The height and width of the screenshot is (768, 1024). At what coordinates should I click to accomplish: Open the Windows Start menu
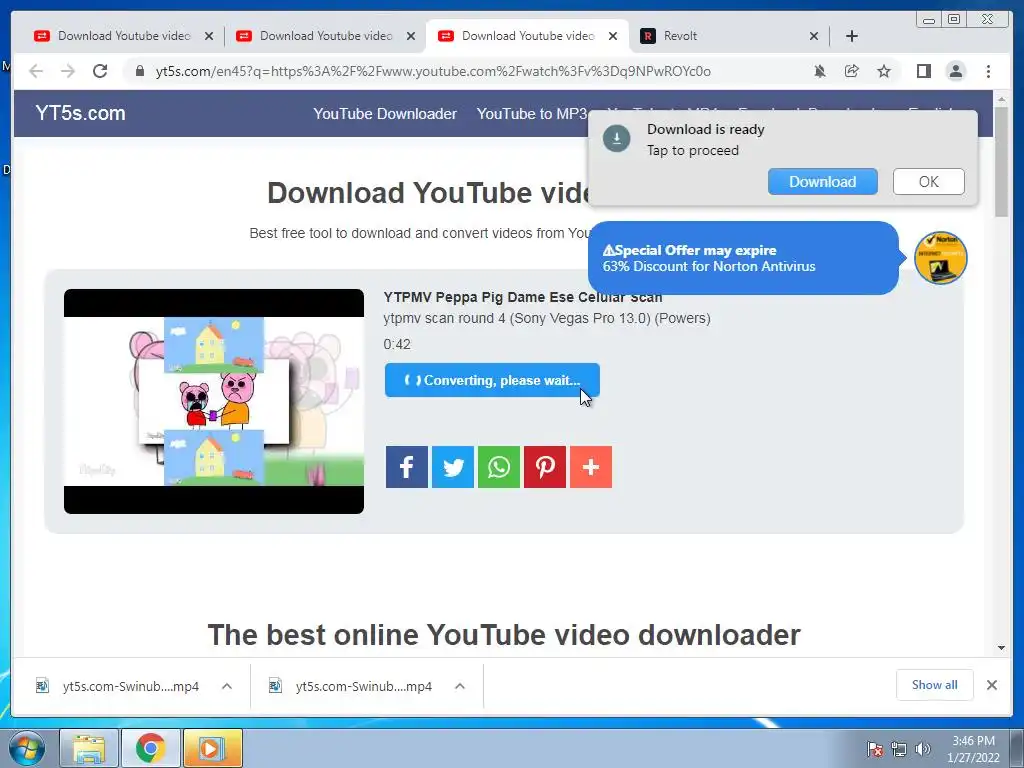[27, 748]
